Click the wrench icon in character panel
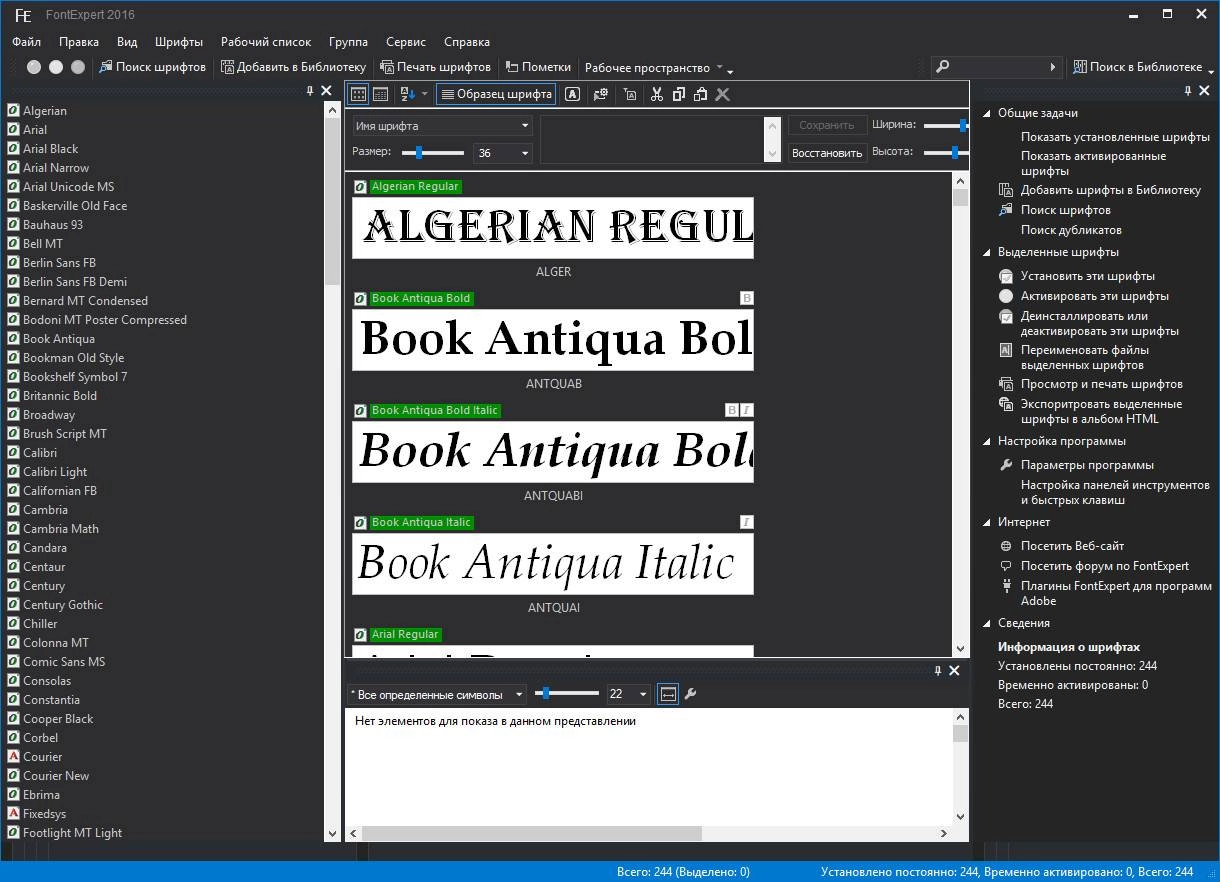This screenshot has height=882, width=1220. pyautogui.click(x=690, y=693)
